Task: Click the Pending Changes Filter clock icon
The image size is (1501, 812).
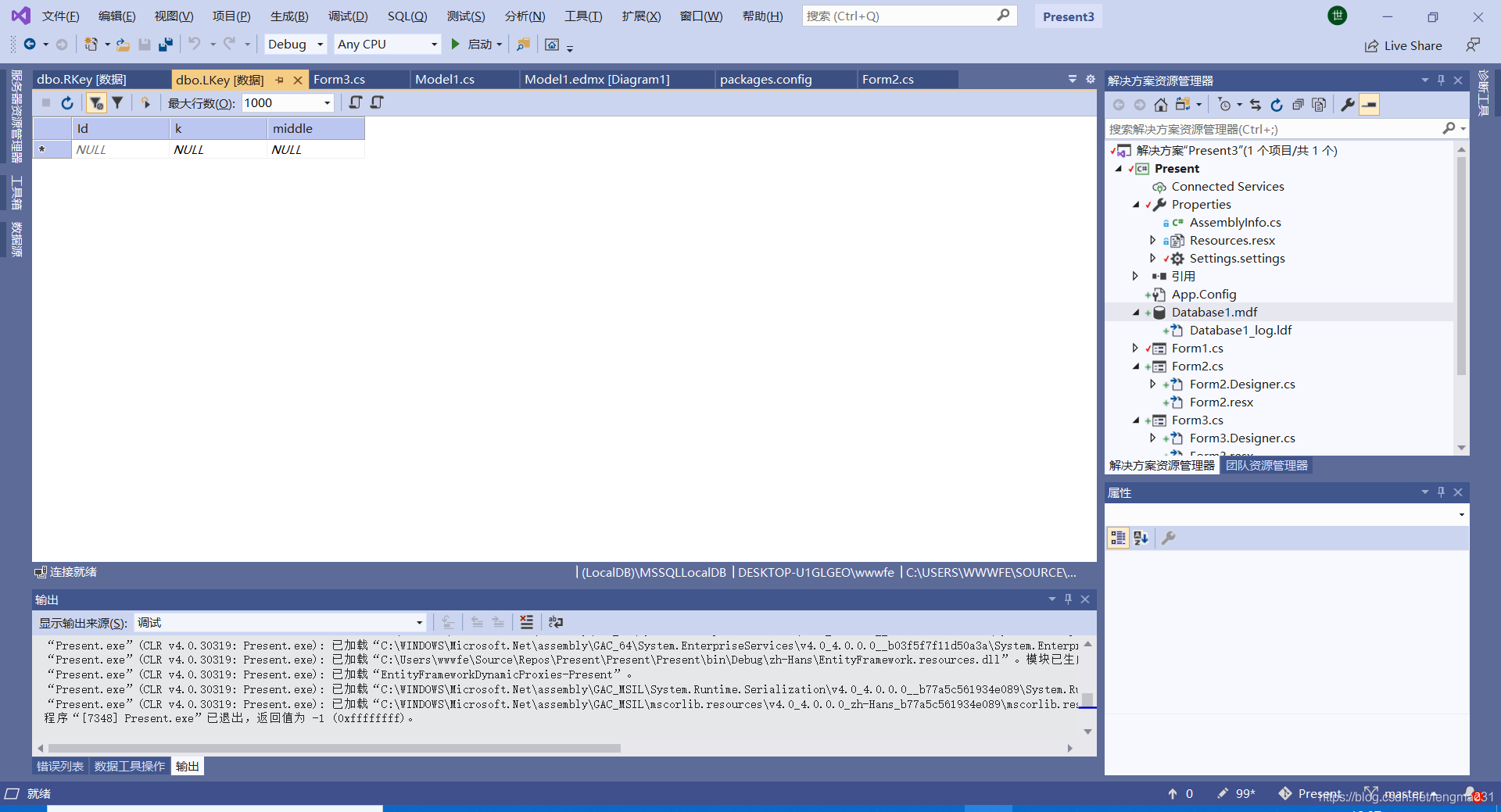Action: coord(1225,105)
